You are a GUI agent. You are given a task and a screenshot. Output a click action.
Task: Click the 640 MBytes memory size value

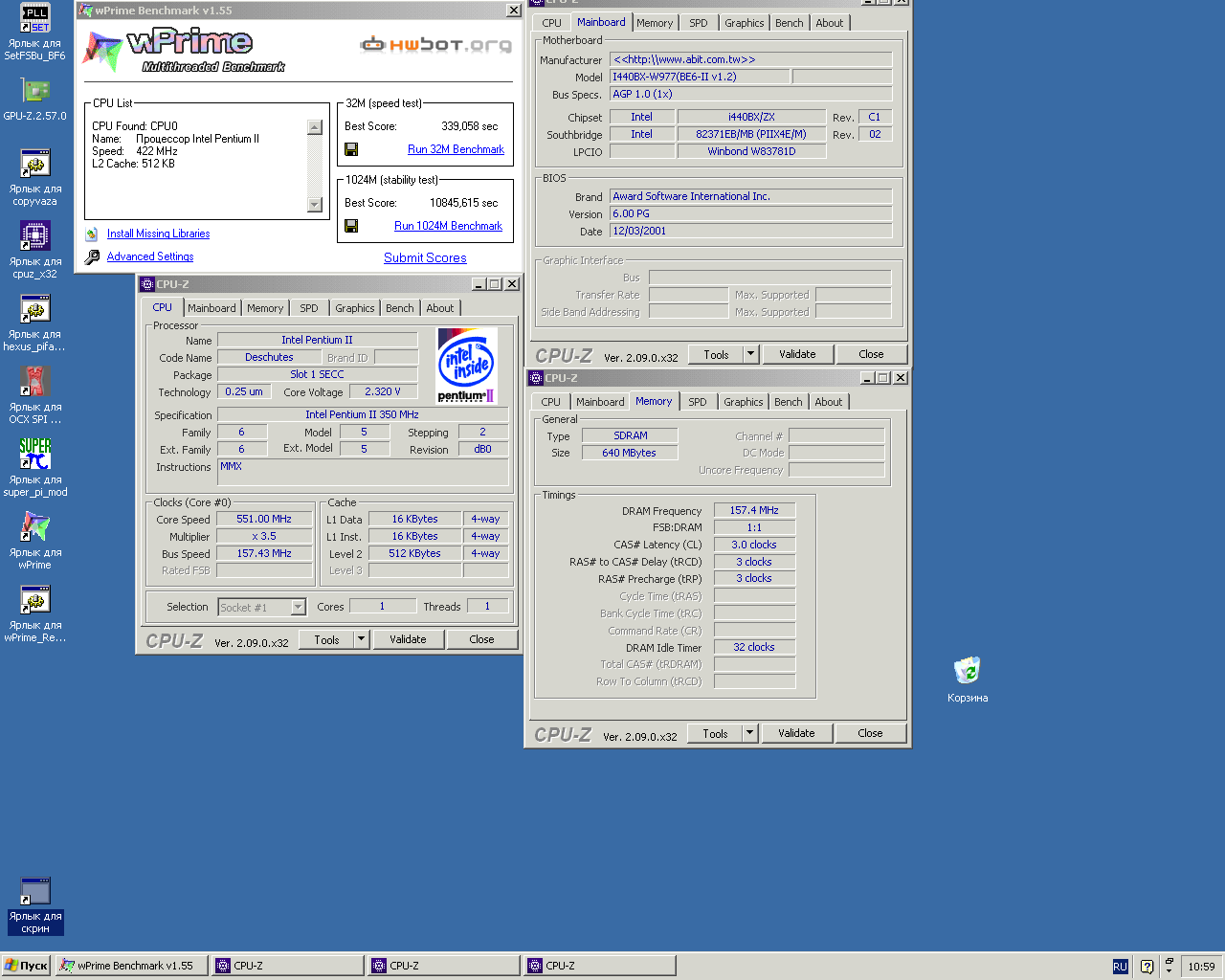coord(629,453)
